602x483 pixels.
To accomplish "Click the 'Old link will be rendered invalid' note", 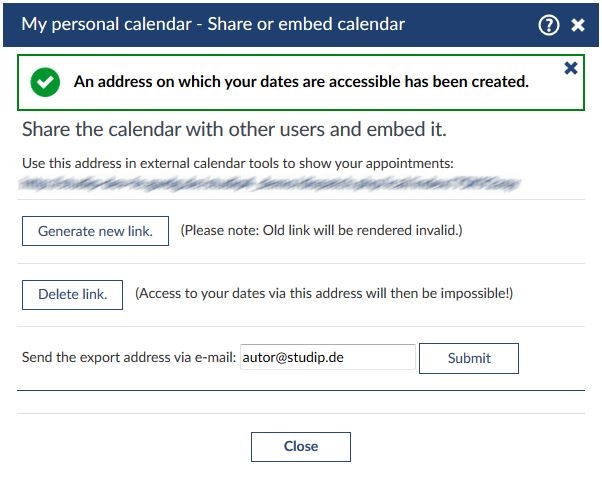I will click(321, 231).
